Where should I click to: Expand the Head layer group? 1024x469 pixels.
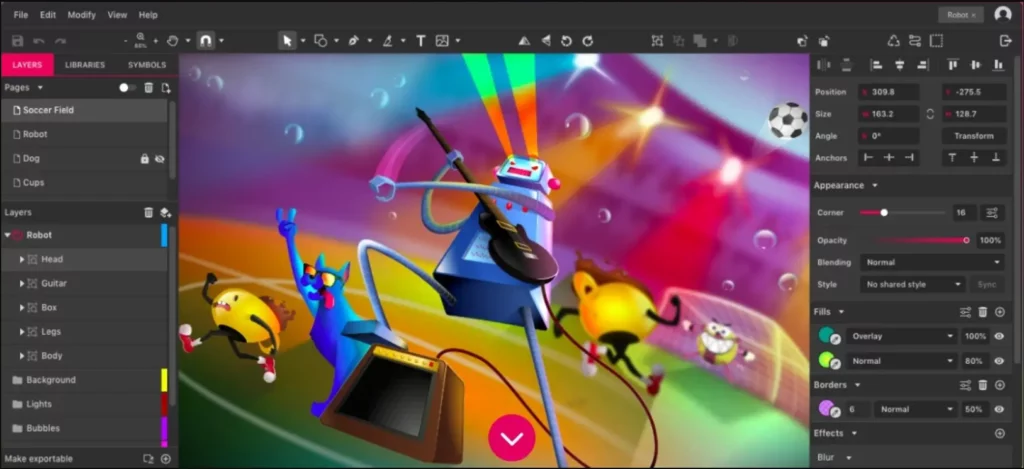pos(22,259)
